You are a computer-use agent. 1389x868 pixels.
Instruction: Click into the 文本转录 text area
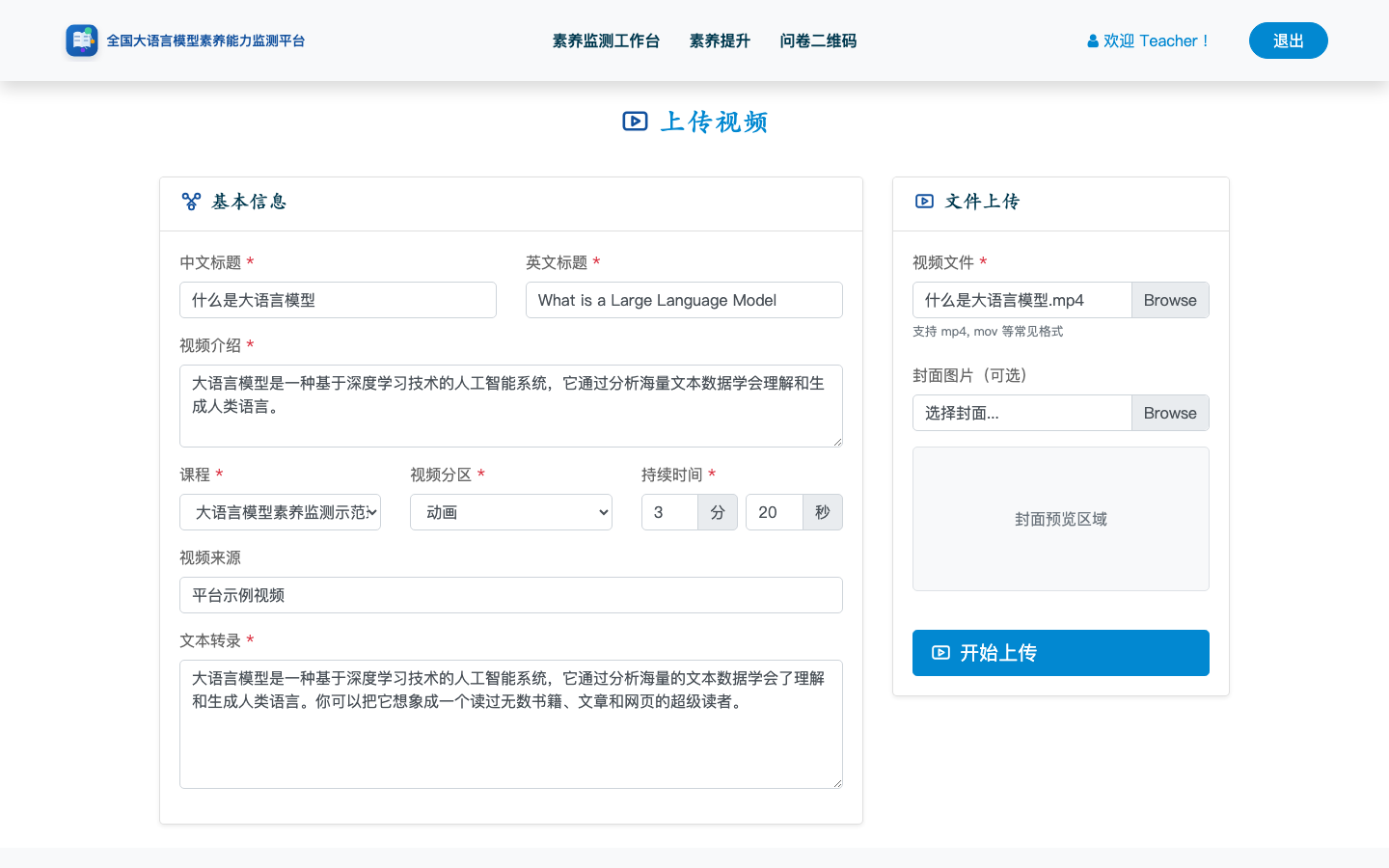click(x=511, y=724)
